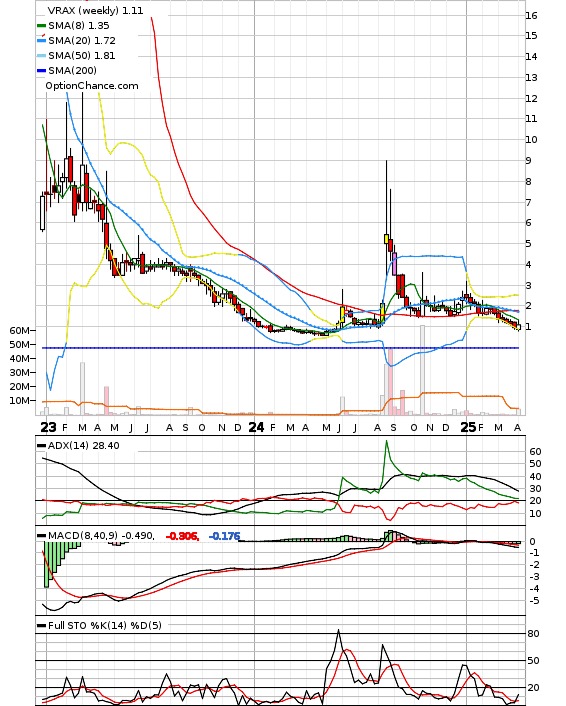Click the VRAX (weekly) 1.11 title
This screenshot has width=566, height=706.
95,10
